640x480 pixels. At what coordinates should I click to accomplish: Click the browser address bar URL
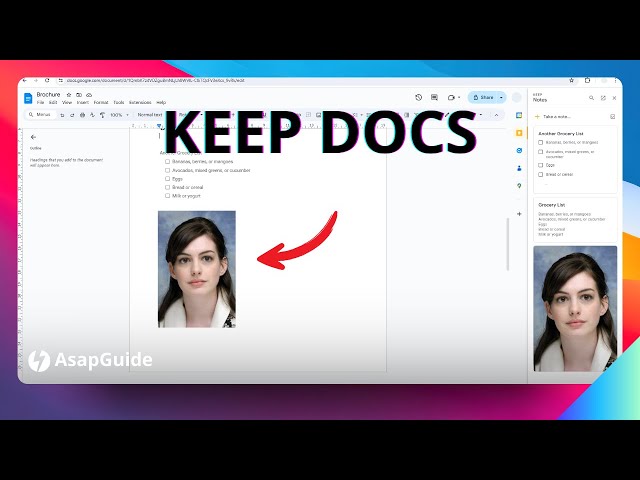[156, 81]
